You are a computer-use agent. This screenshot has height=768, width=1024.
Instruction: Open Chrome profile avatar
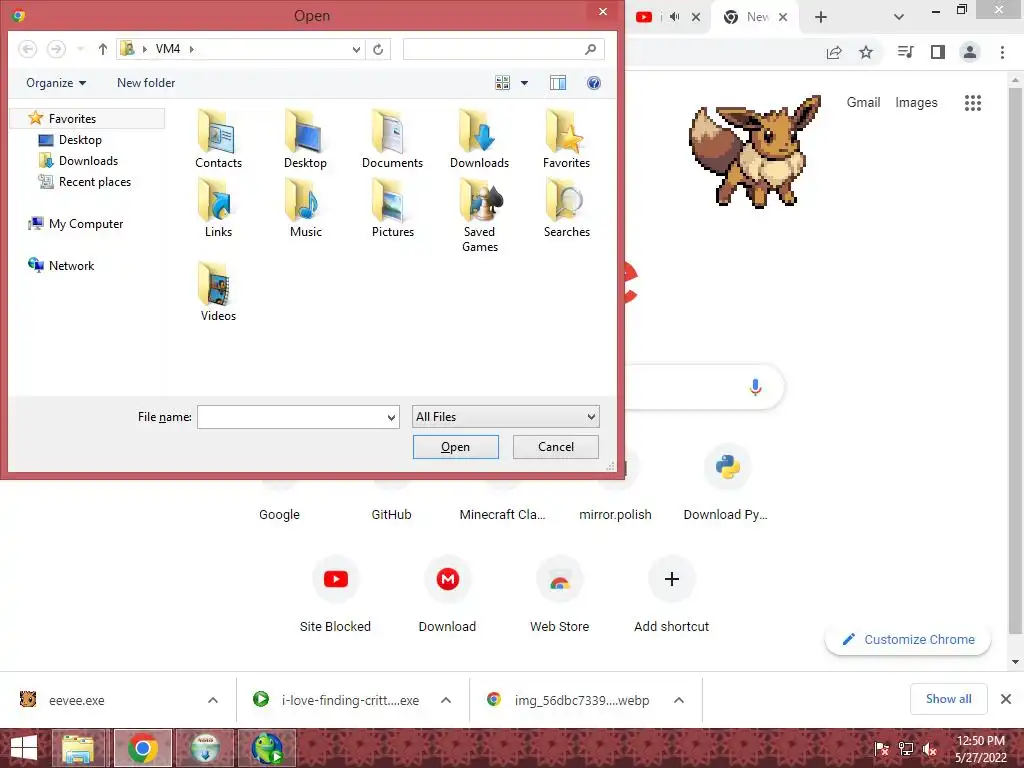pos(970,52)
